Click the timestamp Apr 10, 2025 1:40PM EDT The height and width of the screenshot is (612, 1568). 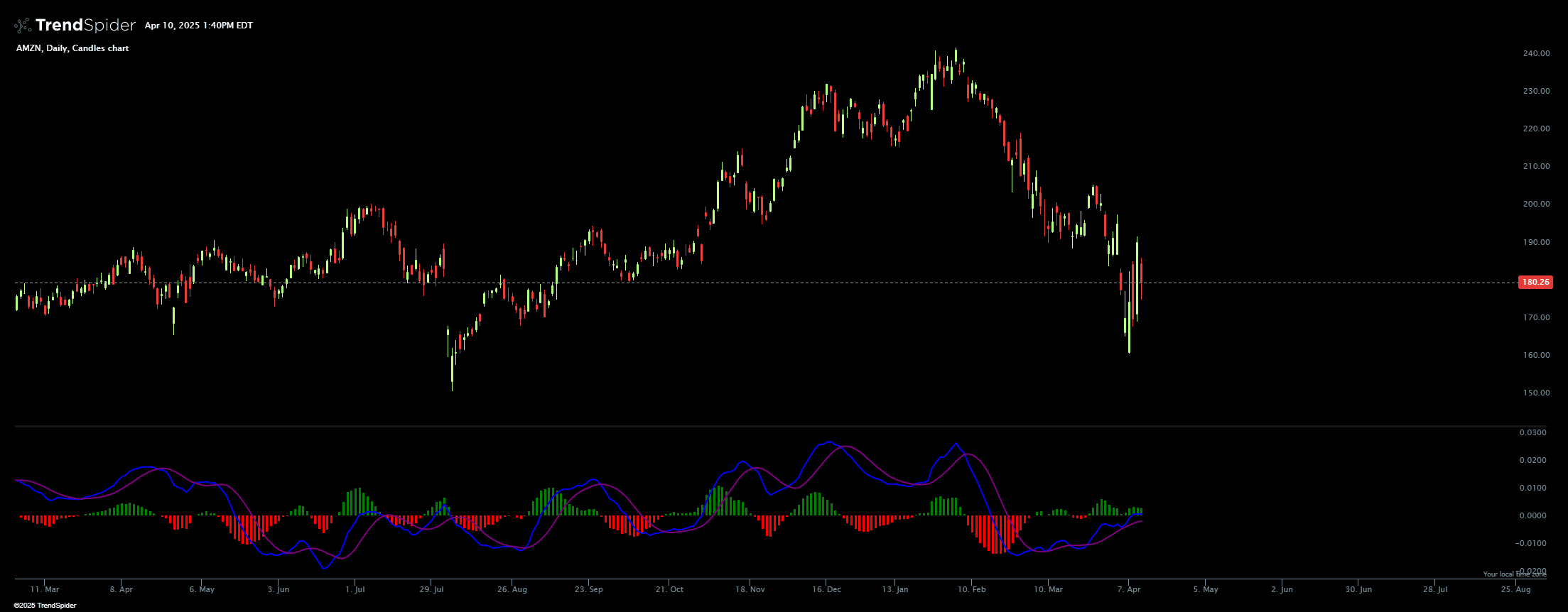199,26
